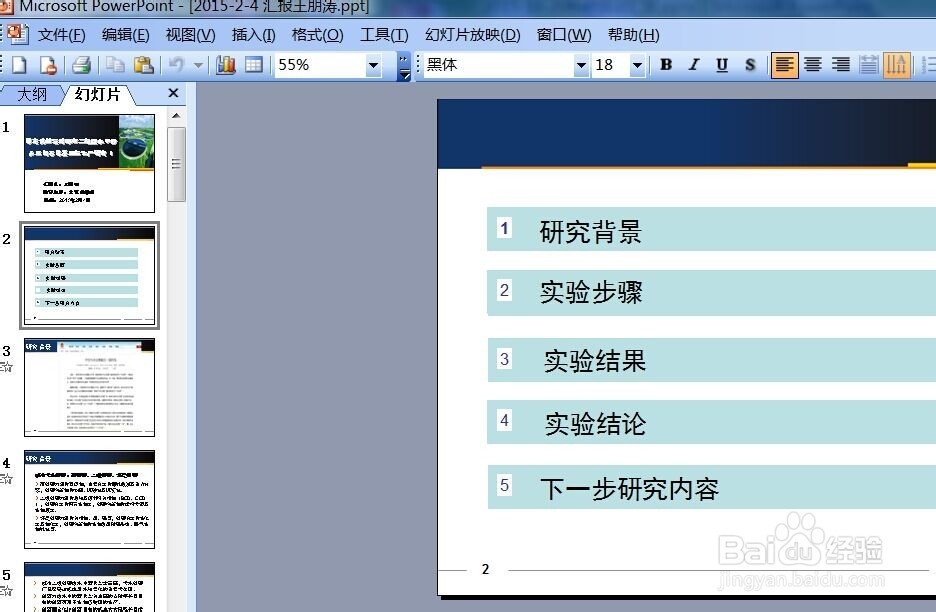The image size is (936, 612).
Task: Apply right text alignment
Action: click(840, 64)
